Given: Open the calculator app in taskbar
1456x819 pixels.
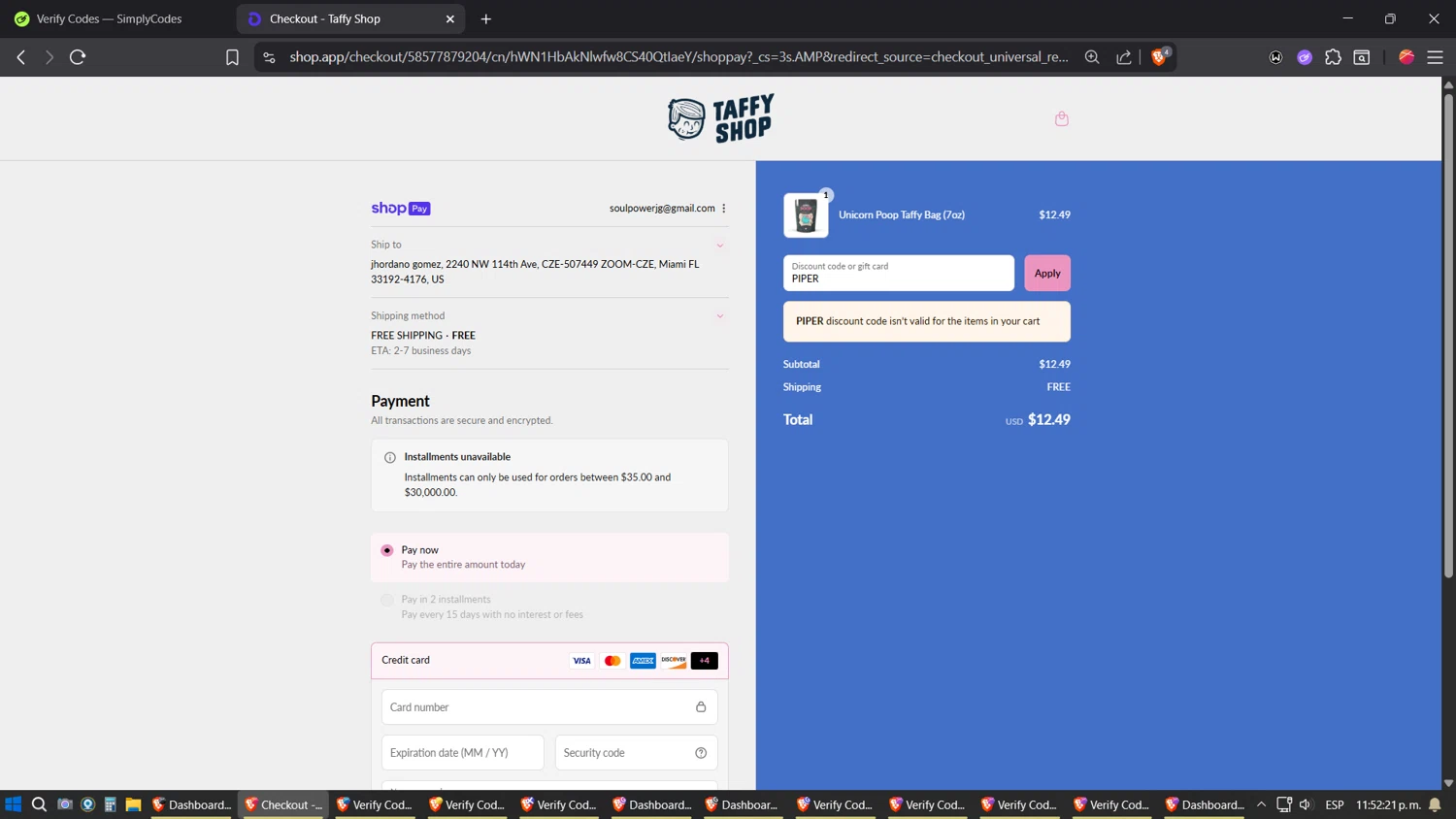Looking at the screenshot, I should click(x=111, y=804).
